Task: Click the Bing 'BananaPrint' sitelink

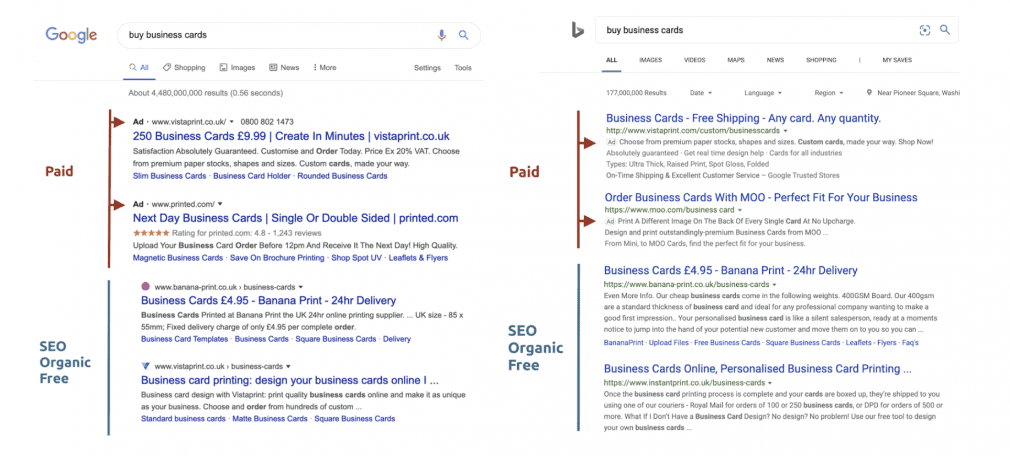Action: tap(624, 343)
